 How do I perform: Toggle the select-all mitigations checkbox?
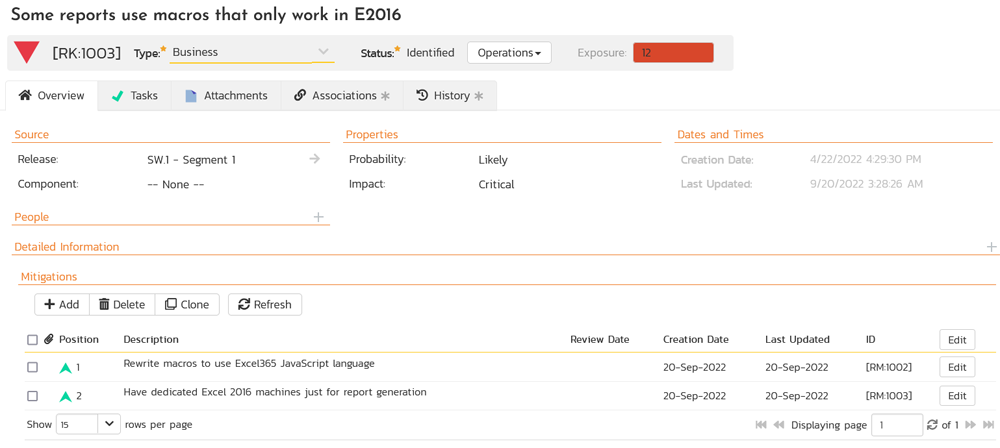33,340
